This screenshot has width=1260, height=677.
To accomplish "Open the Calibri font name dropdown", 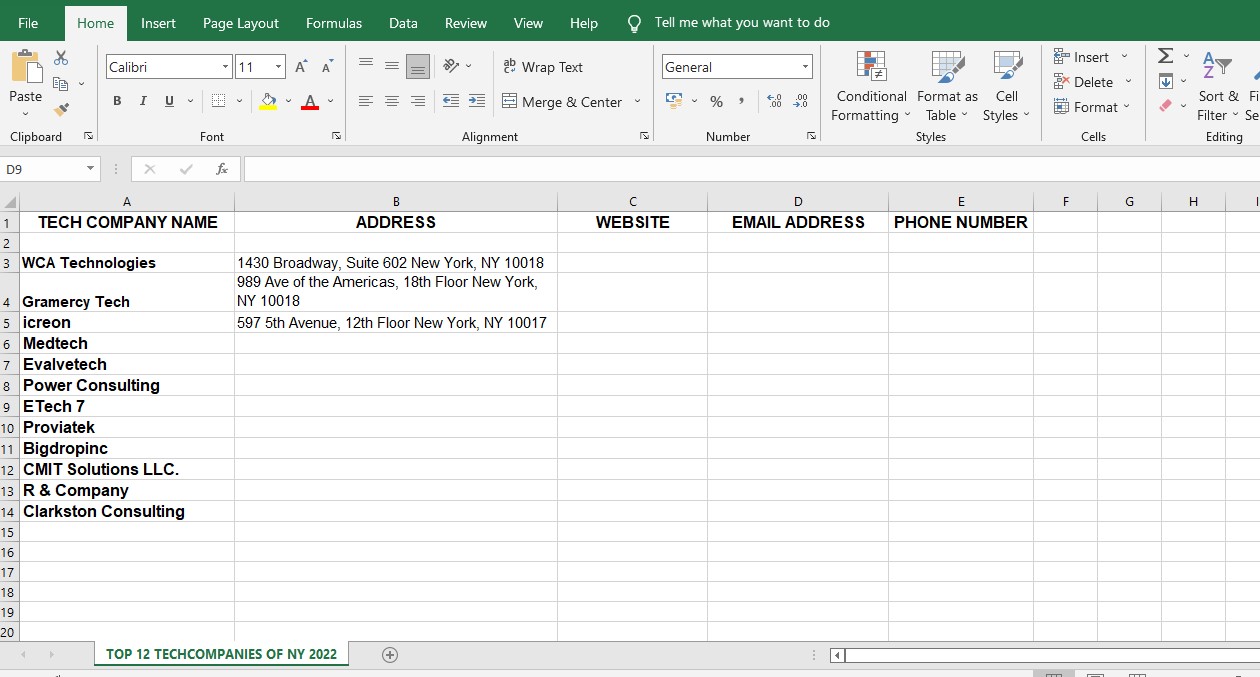I will [x=225, y=67].
